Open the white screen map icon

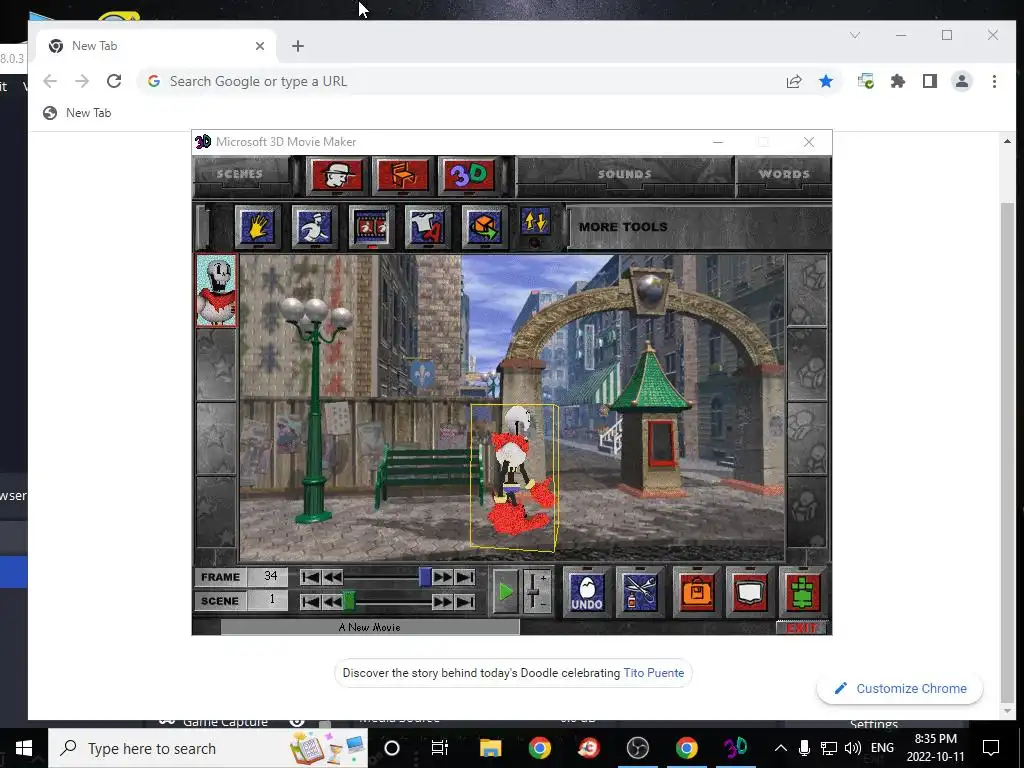pyautogui.click(x=750, y=592)
